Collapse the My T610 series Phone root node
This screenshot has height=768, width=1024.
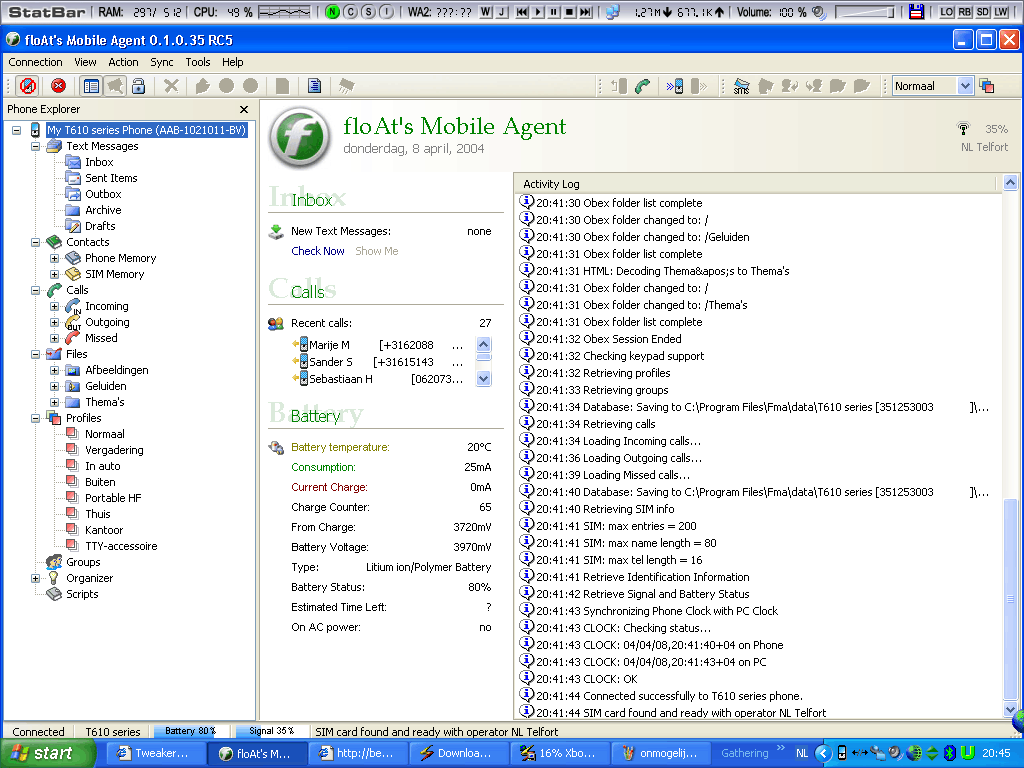(16, 130)
